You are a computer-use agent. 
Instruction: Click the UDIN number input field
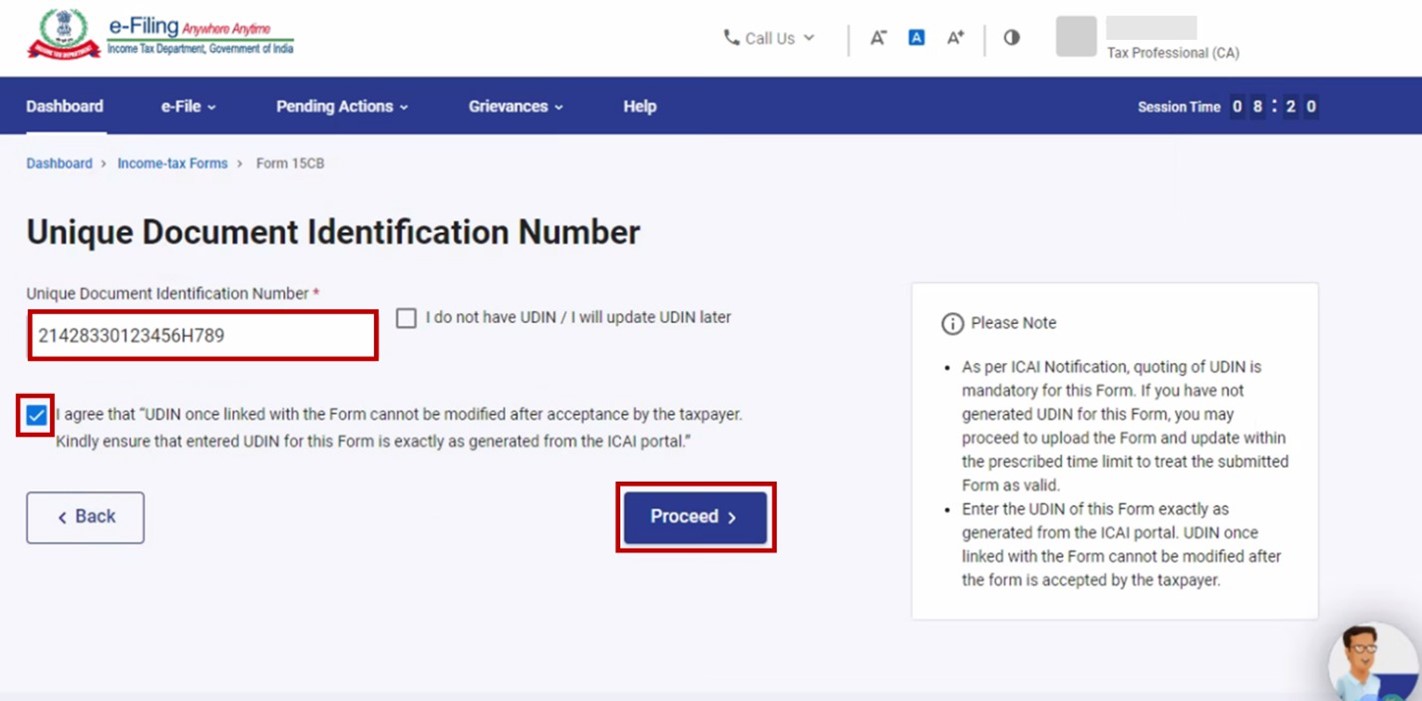click(202, 336)
